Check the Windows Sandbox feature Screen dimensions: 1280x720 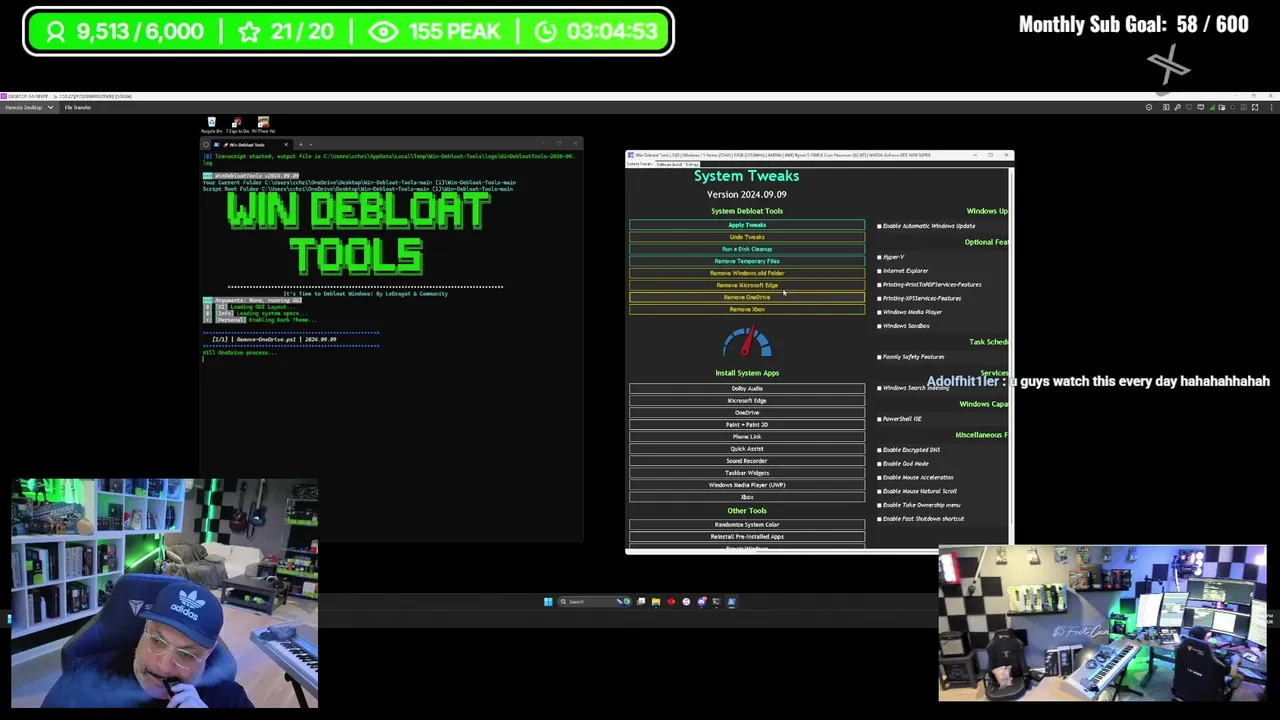tap(880, 326)
